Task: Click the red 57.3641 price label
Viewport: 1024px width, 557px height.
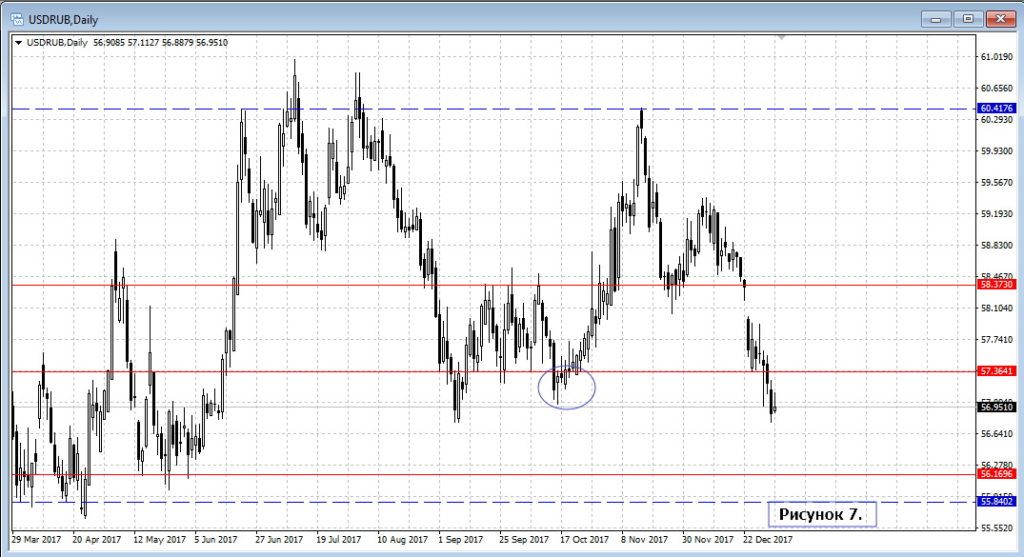Action: (997, 371)
